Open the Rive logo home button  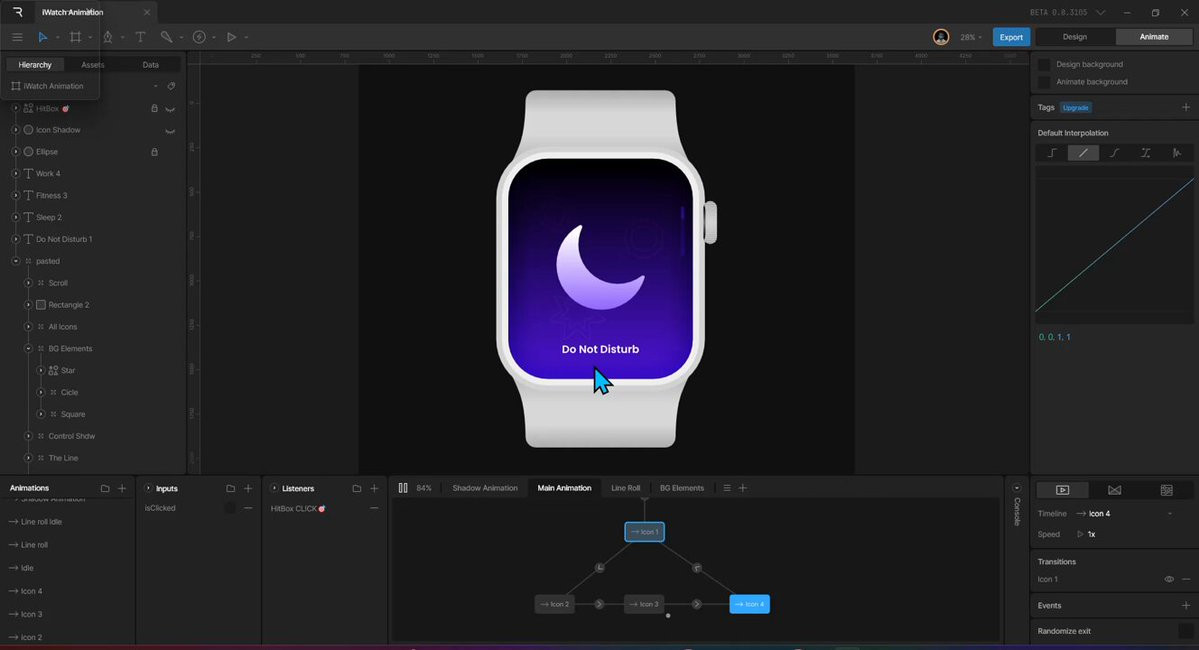[x=17, y=12]
